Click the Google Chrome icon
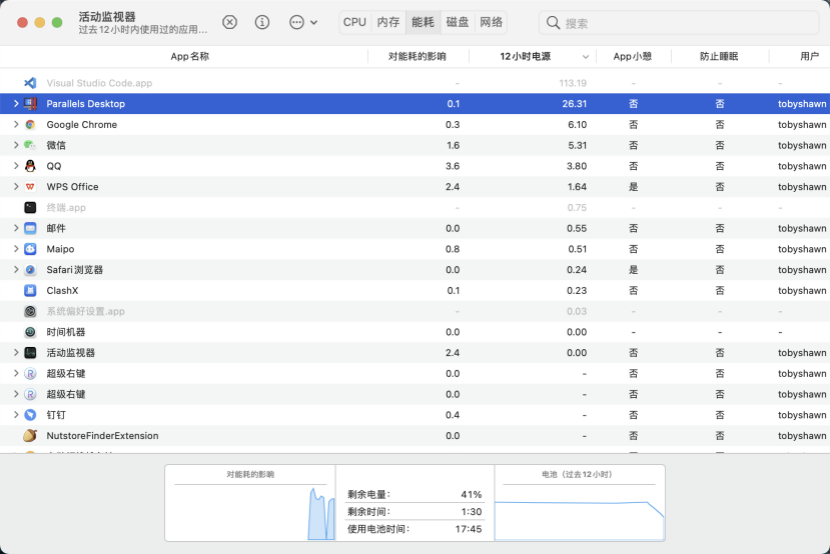Image resolution: width=830 pixels, height=554 pixels. click(30, 124)
